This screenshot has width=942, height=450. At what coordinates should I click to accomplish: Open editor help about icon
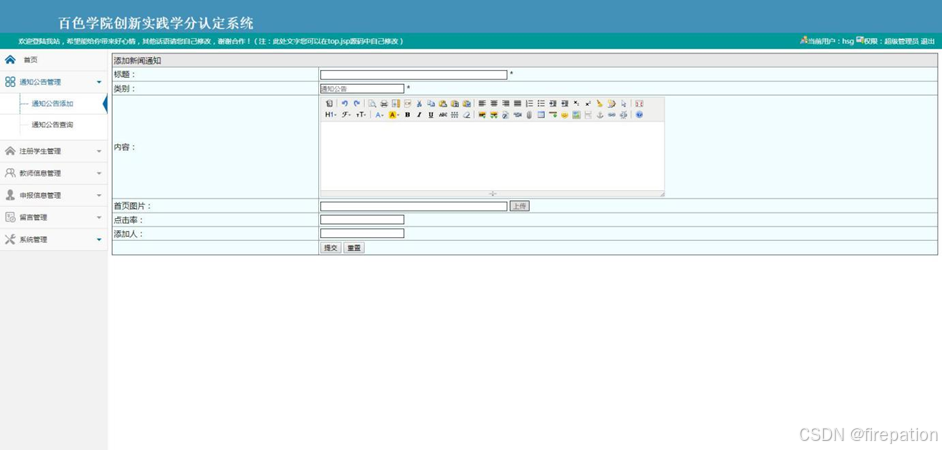coord(639,114)
